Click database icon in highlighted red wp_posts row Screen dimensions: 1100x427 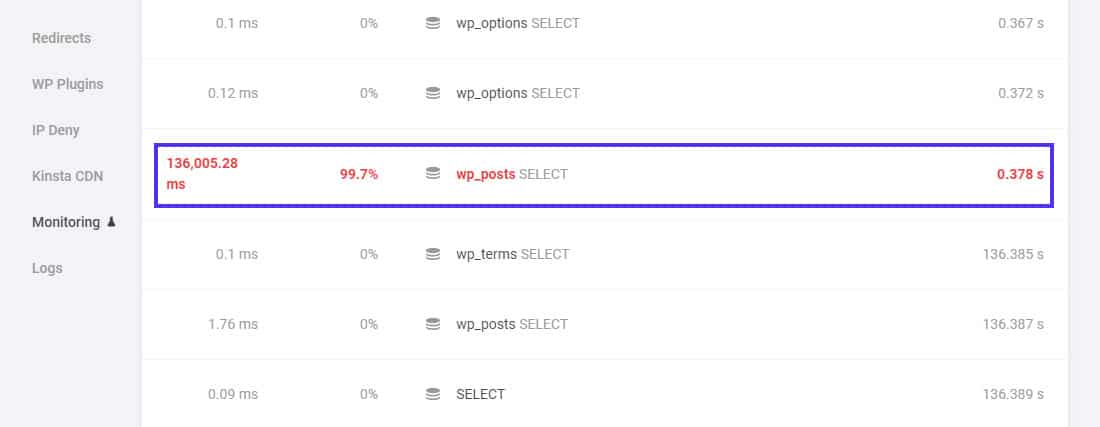click(433, 174)
